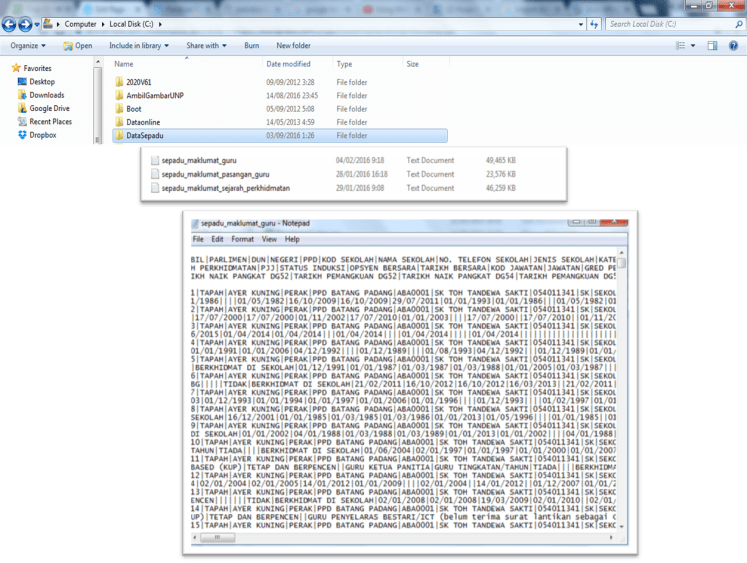Toggle the preview pane button
The width and height of the screenshot is (747, 563).
(715, 45)
